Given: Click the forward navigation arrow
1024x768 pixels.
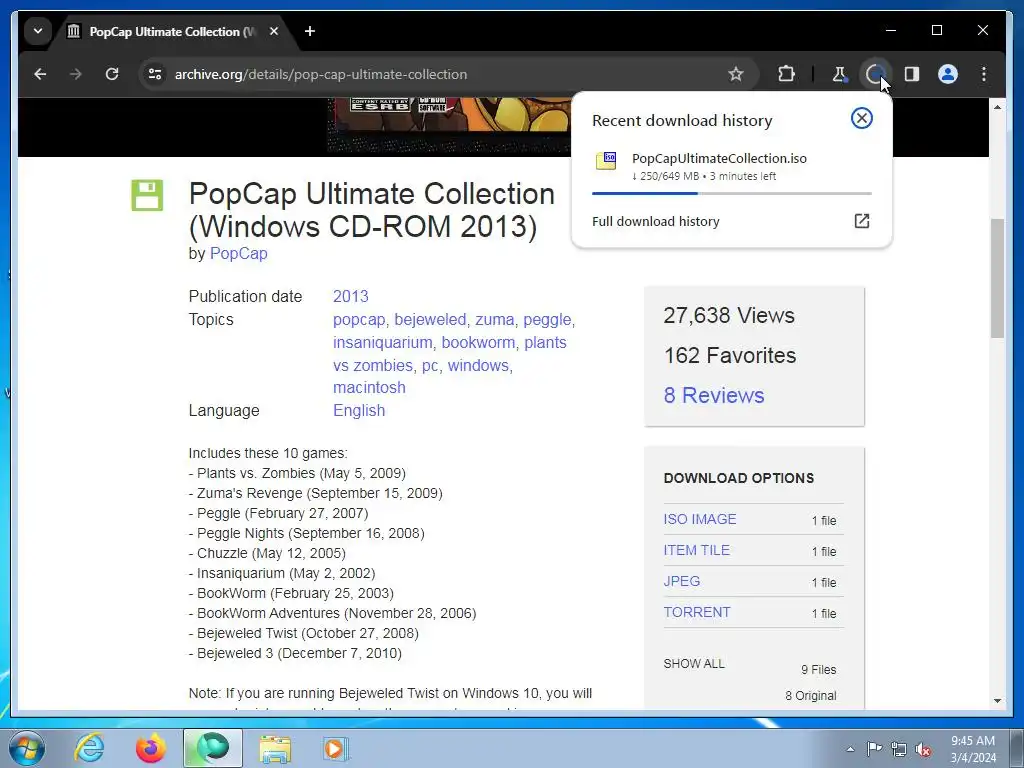Looking at the screenshot, I should [x=76, y=74].
